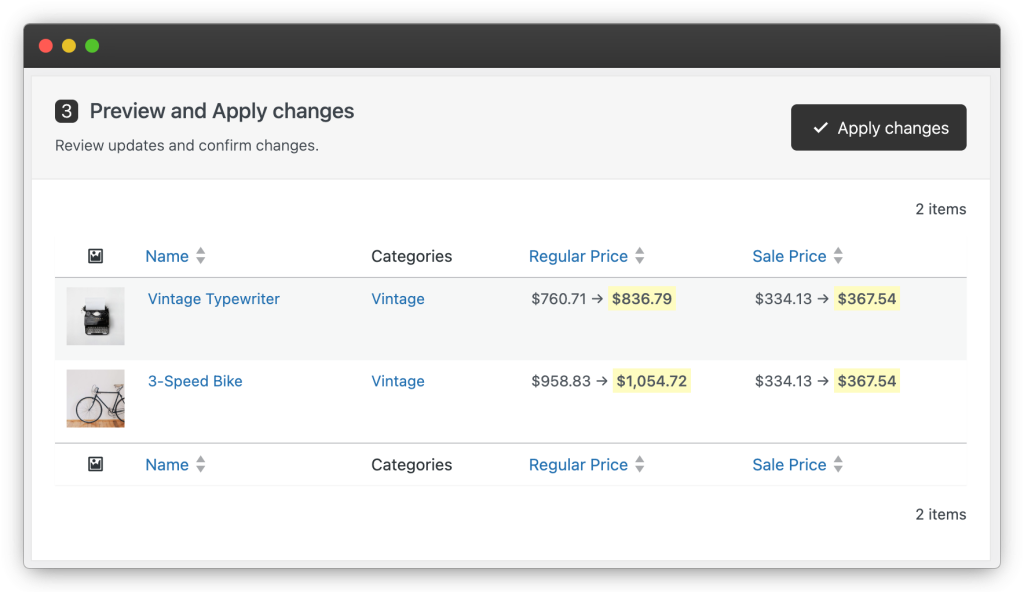The height and width of the screenshot is (592, 1024).
Task: Open the 3-Speed Bike product link
Action: [195, 381]
